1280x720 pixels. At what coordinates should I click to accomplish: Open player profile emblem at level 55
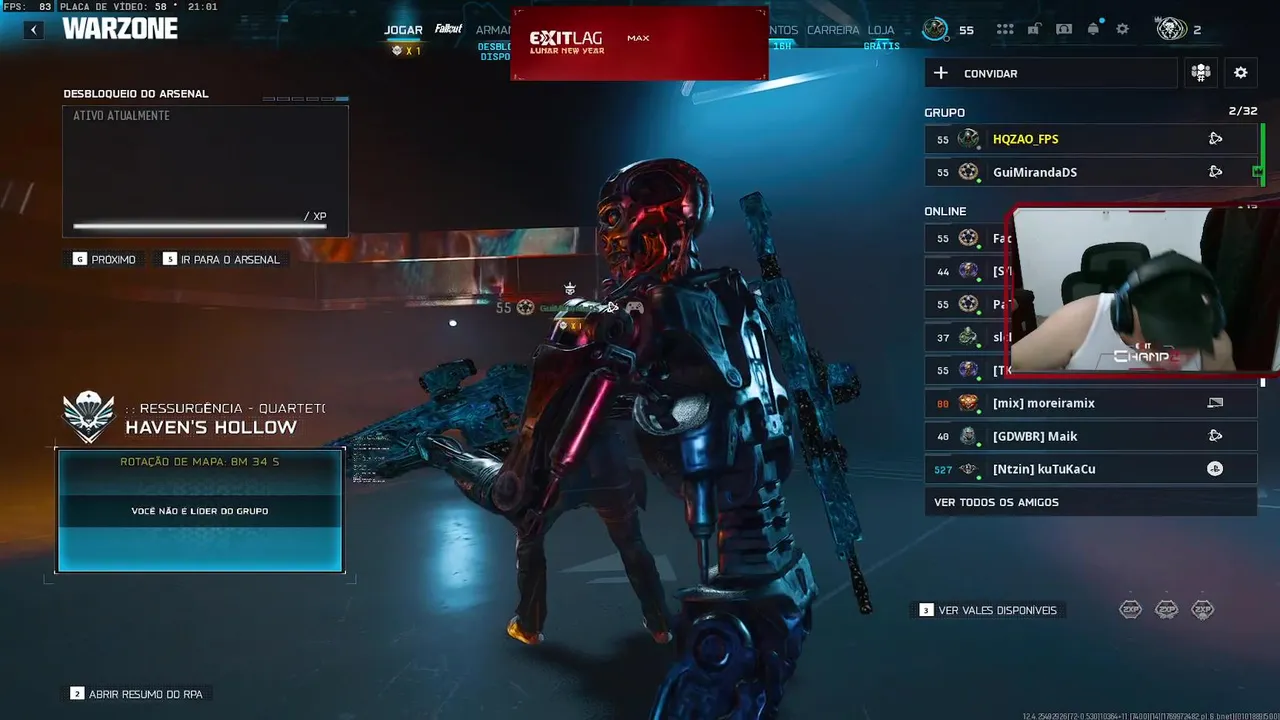coord(935,29)
